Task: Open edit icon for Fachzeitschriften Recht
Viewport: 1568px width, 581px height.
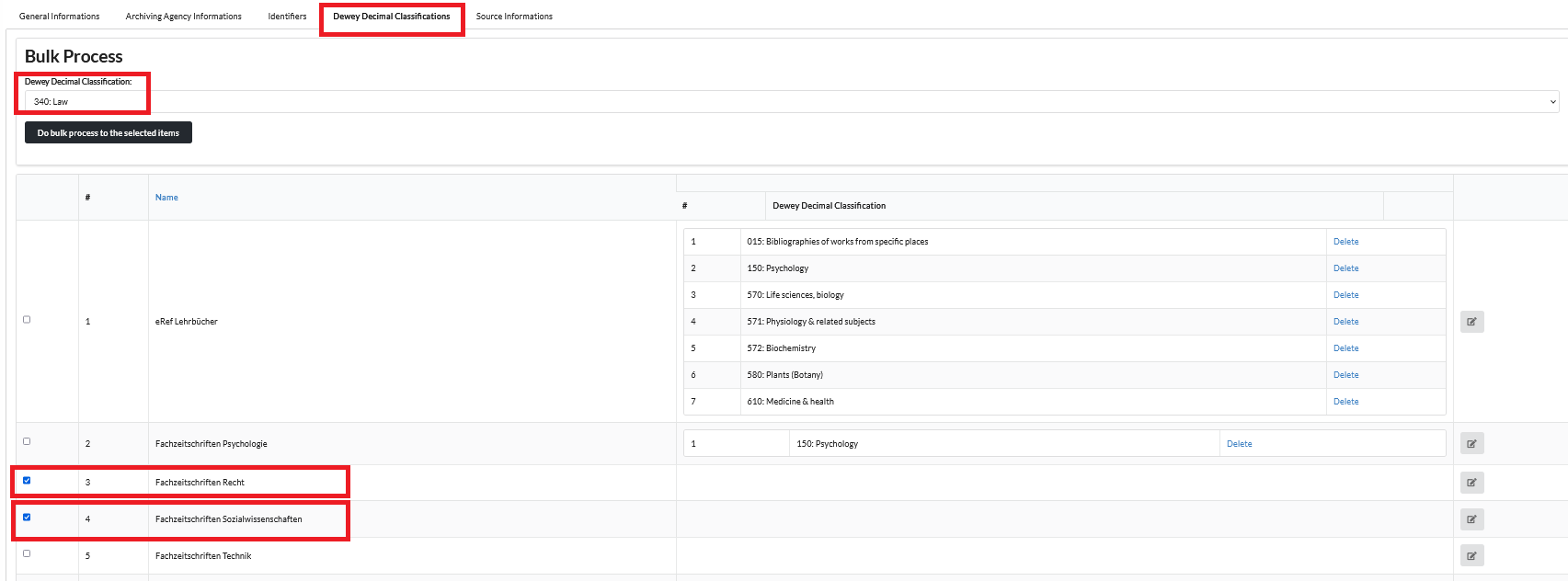Action: [x=1471, y=483]
